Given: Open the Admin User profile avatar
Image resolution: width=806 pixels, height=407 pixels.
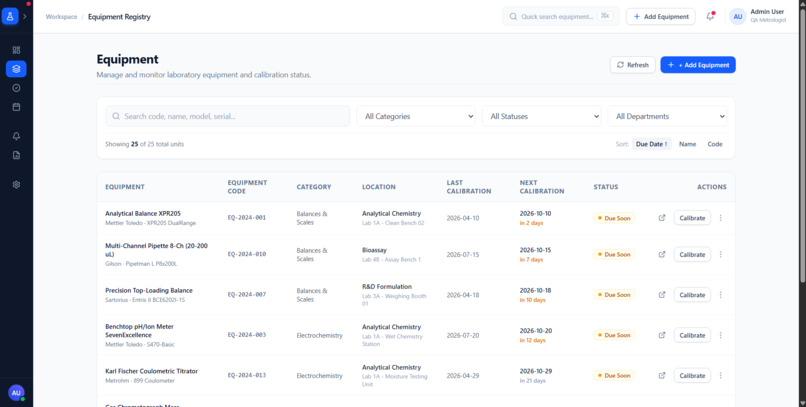Looking at the screenshot, I should pos(738,16).
